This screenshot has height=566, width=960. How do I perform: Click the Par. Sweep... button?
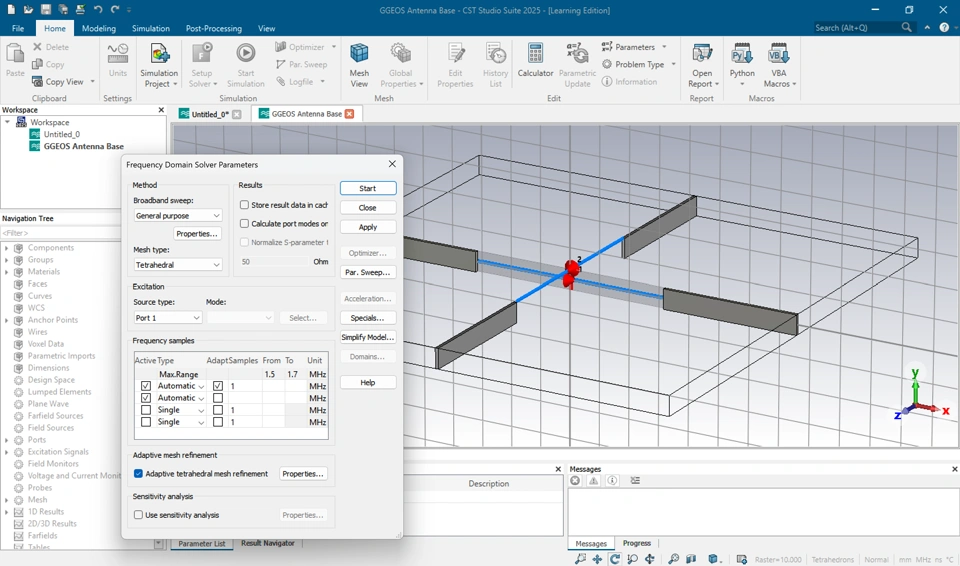[x=368, y=272]
